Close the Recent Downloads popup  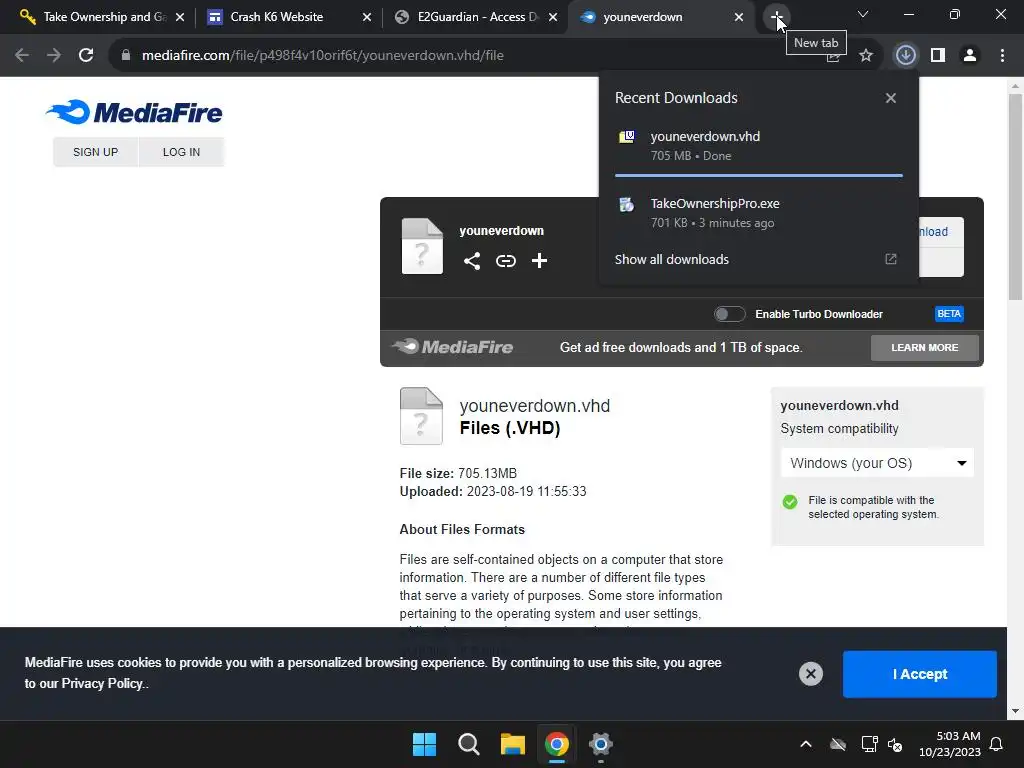891,98
